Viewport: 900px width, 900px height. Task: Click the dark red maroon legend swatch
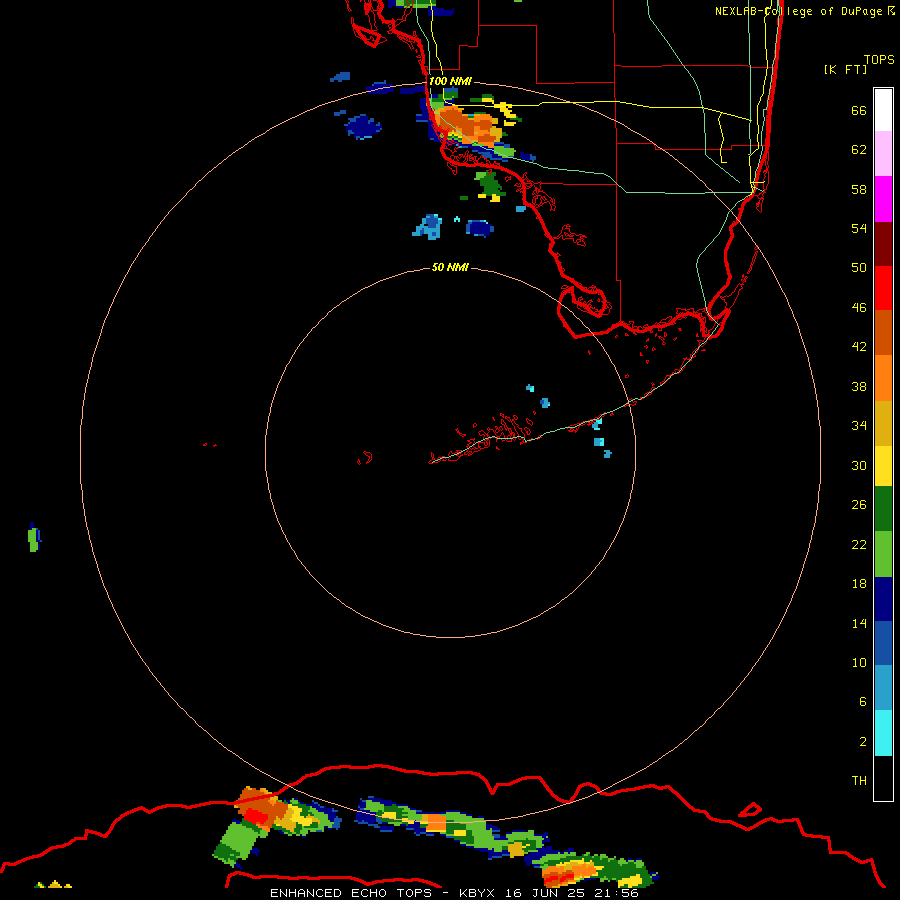883,243
